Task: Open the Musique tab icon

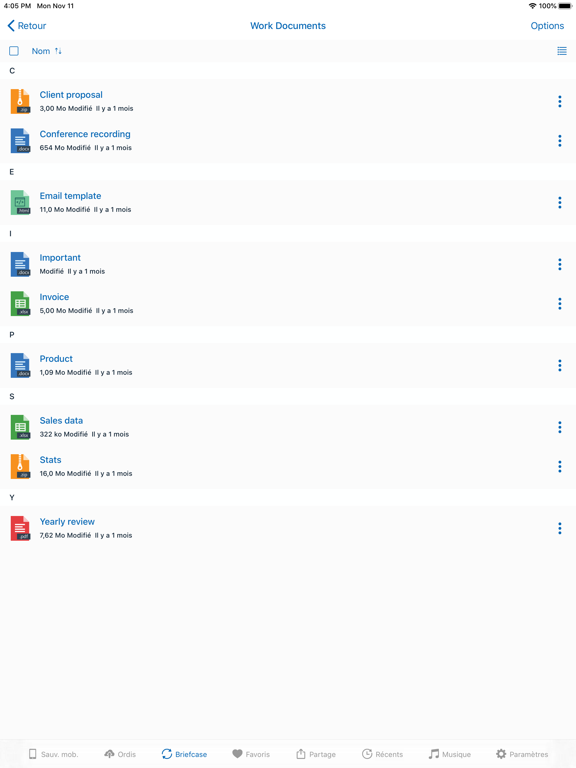Action: click(x=433, y=754)
